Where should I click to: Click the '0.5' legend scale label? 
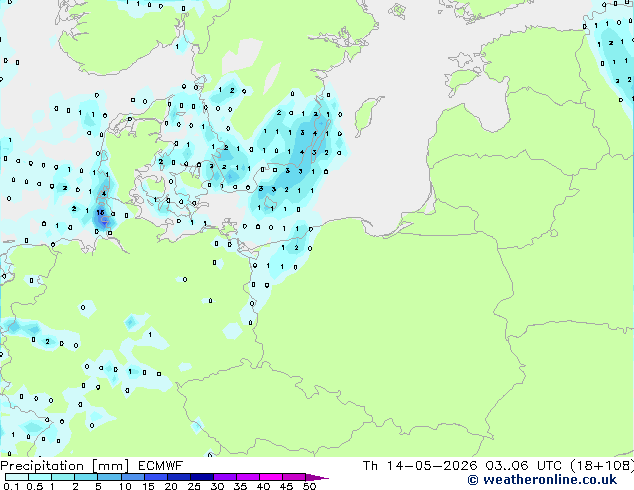(34, 486)
